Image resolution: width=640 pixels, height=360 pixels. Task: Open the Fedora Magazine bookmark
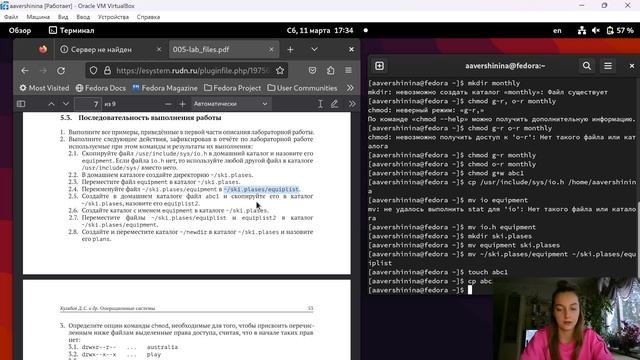[x=165, y=88]
